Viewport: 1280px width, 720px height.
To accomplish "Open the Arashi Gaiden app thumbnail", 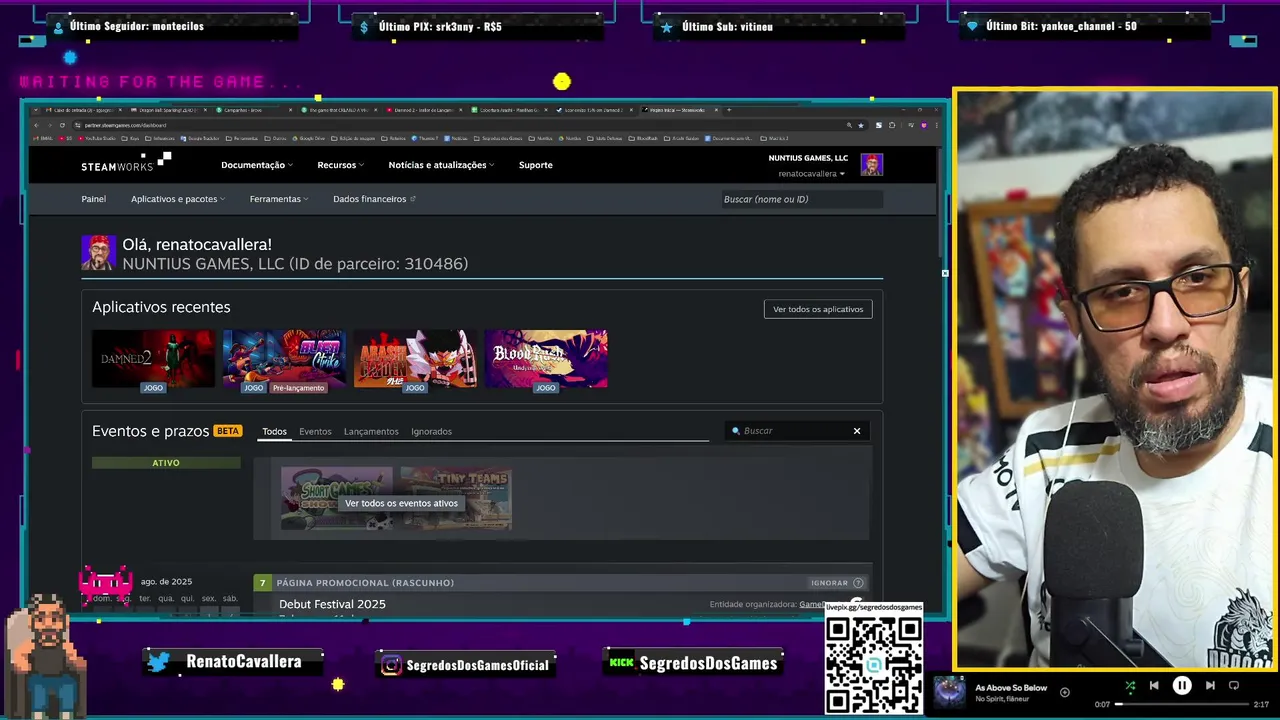I will coord(415,358).
